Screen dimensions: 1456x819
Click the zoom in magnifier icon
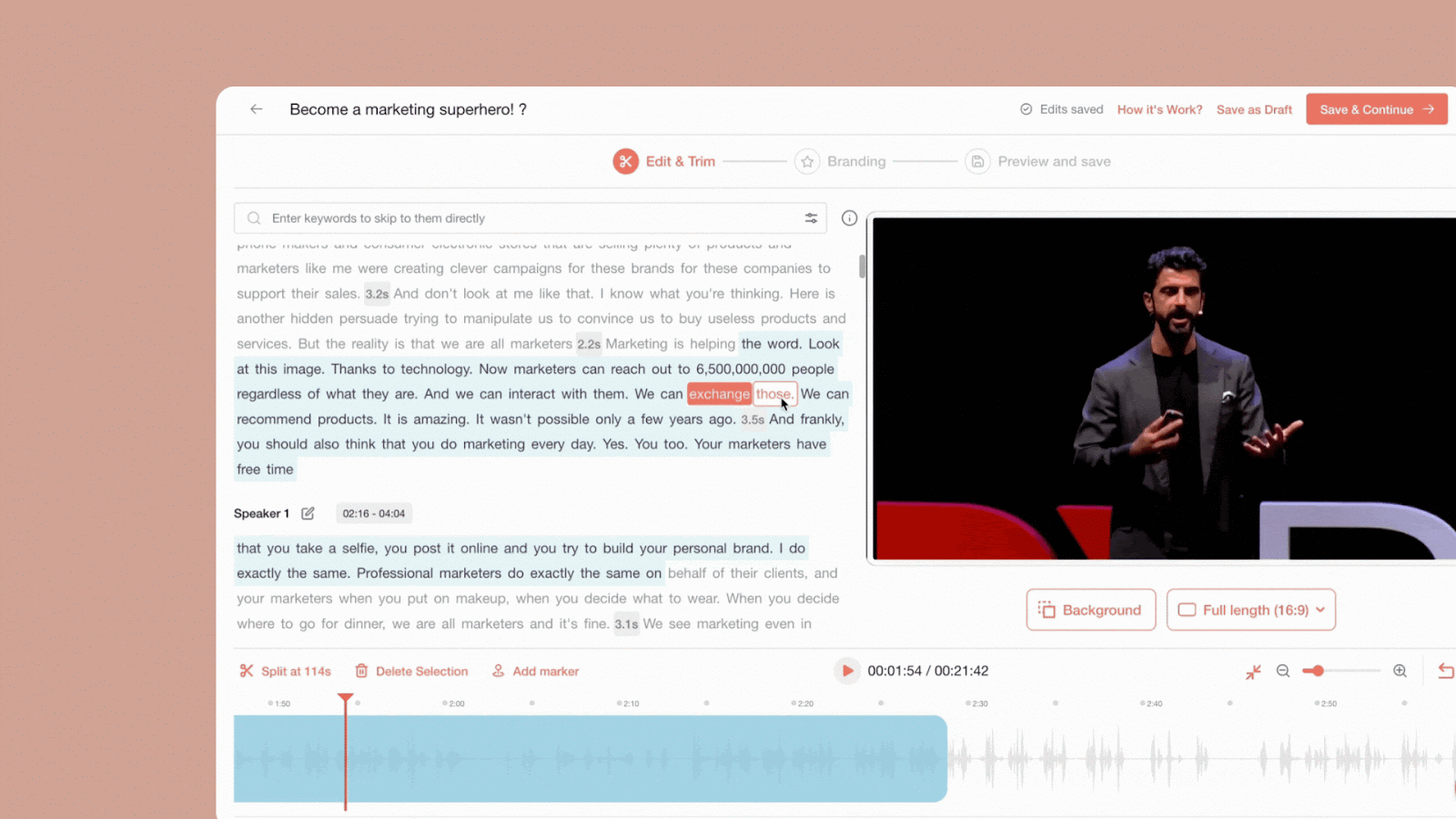click(x=1400, y=672)
